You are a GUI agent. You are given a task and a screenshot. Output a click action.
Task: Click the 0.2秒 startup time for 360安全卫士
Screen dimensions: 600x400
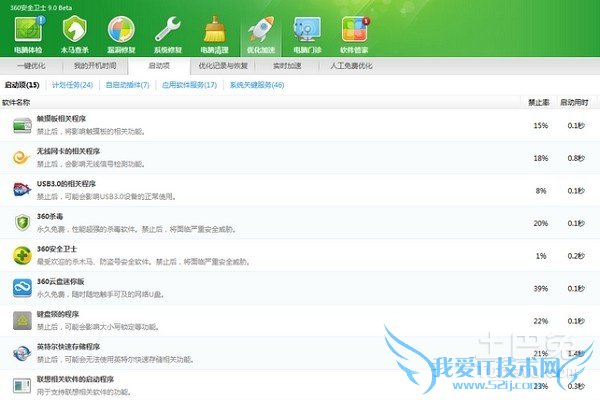point(576,256)
